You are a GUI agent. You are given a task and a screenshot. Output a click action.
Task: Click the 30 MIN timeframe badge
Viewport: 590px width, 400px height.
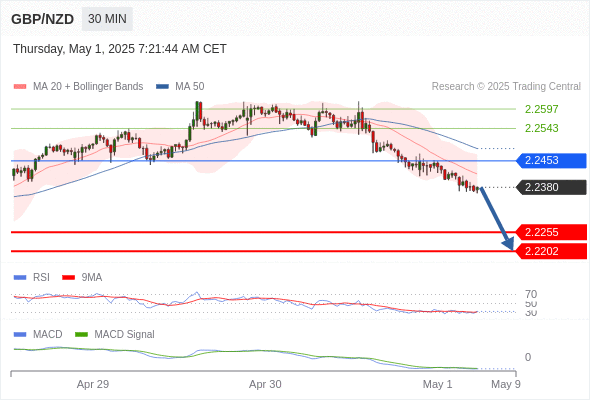click(107, 19)
